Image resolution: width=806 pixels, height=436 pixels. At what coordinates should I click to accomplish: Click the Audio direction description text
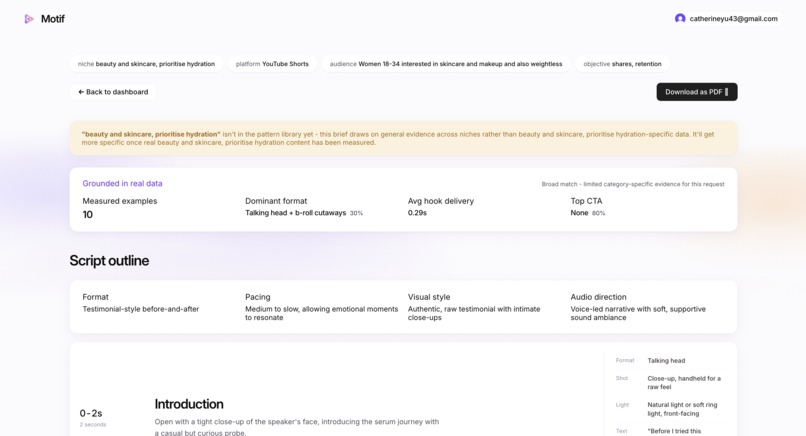point(638,313)
